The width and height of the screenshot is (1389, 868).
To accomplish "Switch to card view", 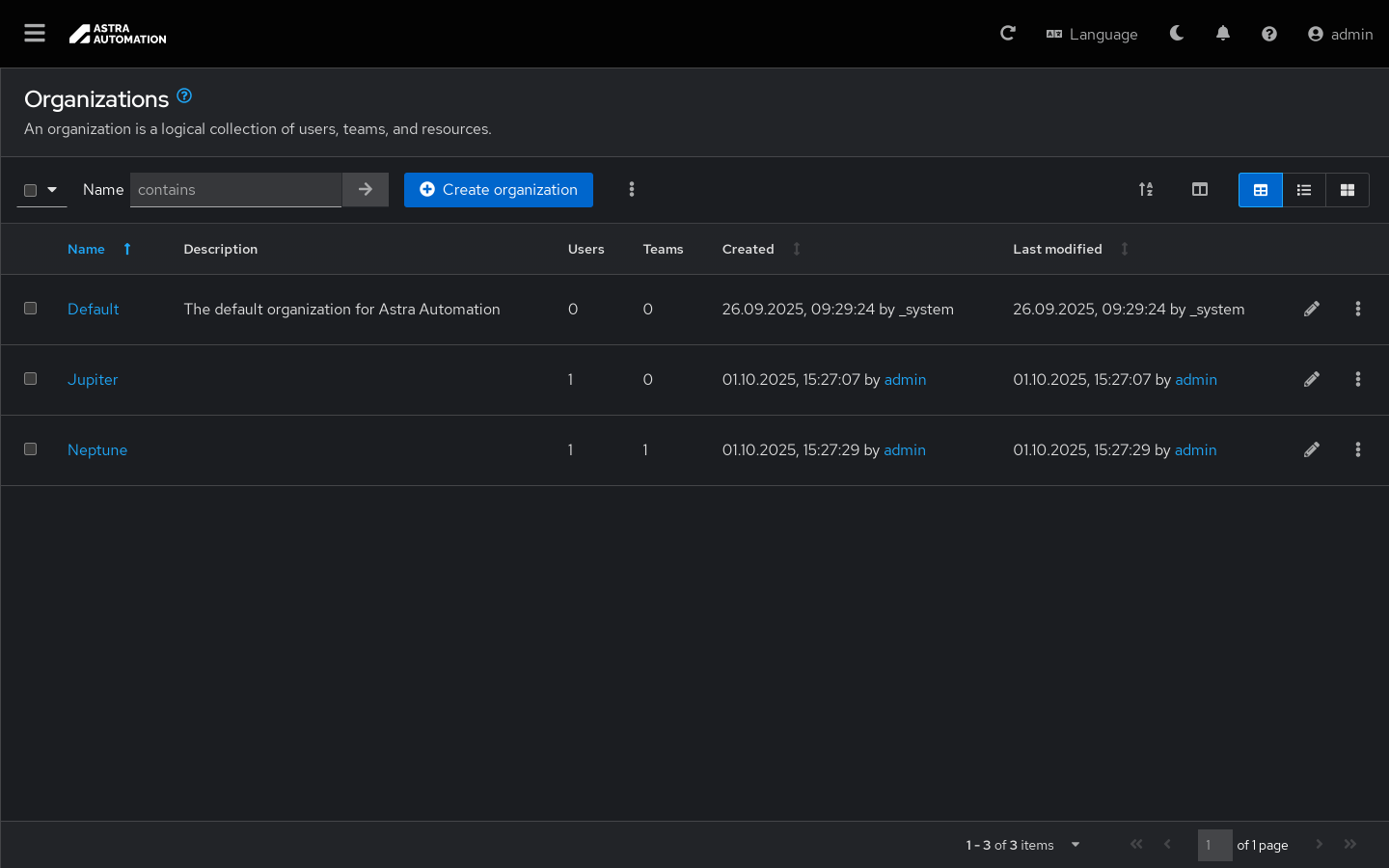I will tap(1348, 190).
